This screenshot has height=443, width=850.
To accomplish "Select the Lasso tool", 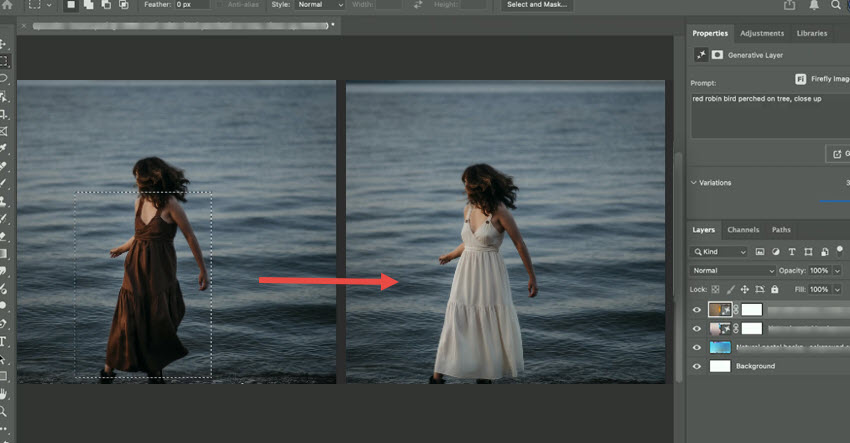I will tap(3, 79).
